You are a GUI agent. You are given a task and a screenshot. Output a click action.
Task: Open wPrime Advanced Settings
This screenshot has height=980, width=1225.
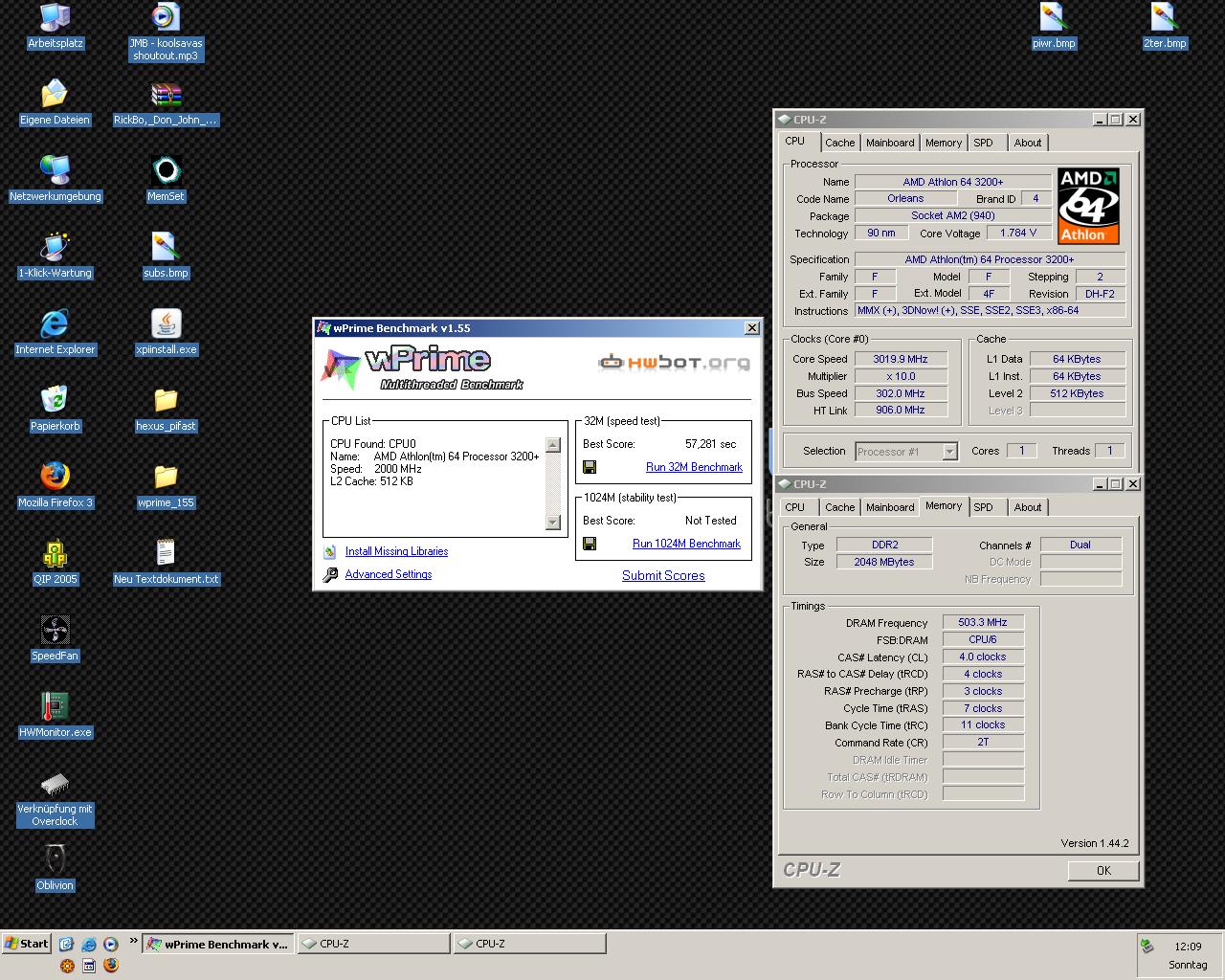[x=389, y=574]
